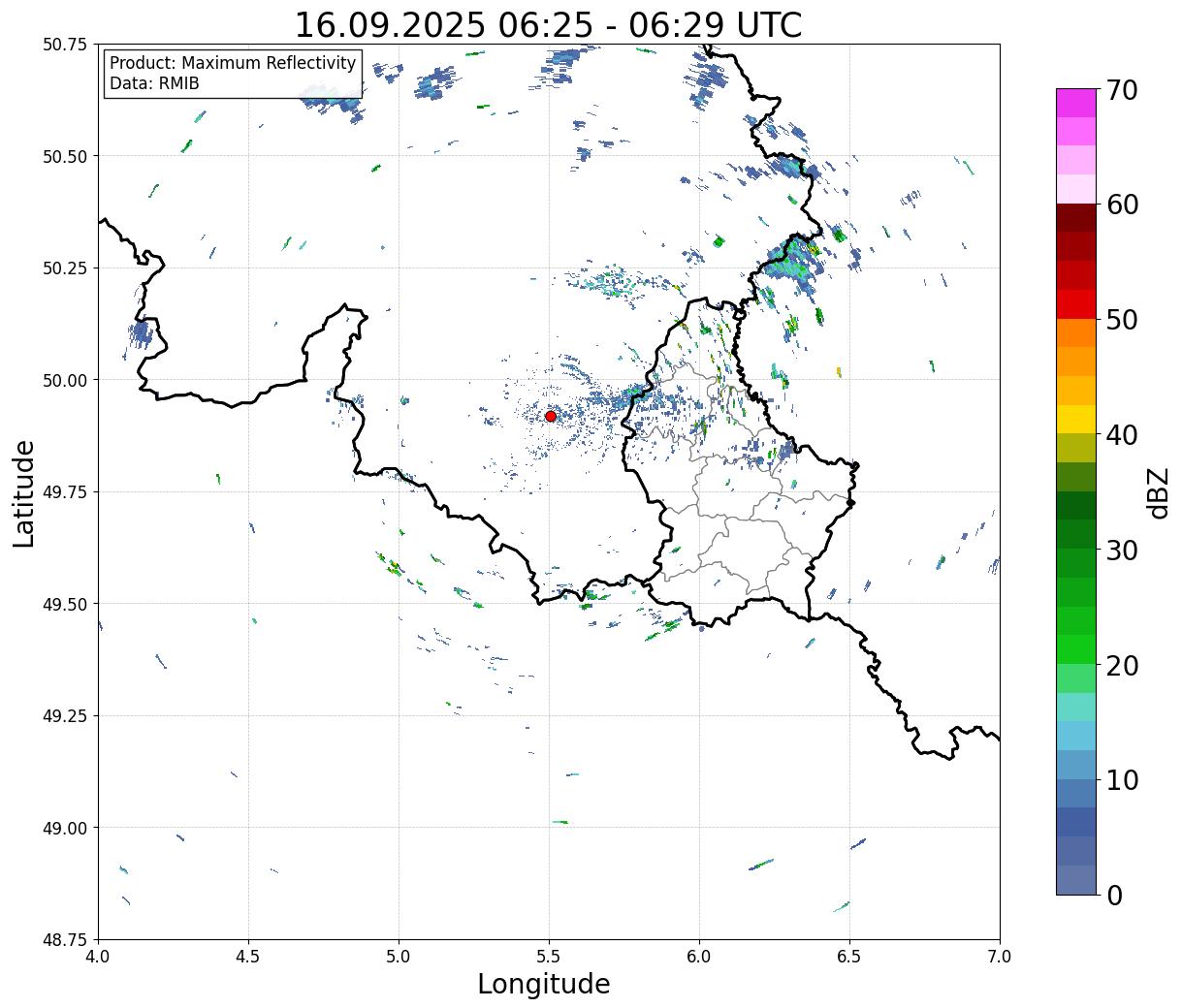The height and width of the screenshot is (1008, 1182).
Task: Click the longitude tick label '4.0'
Action: tap(98, 957)
